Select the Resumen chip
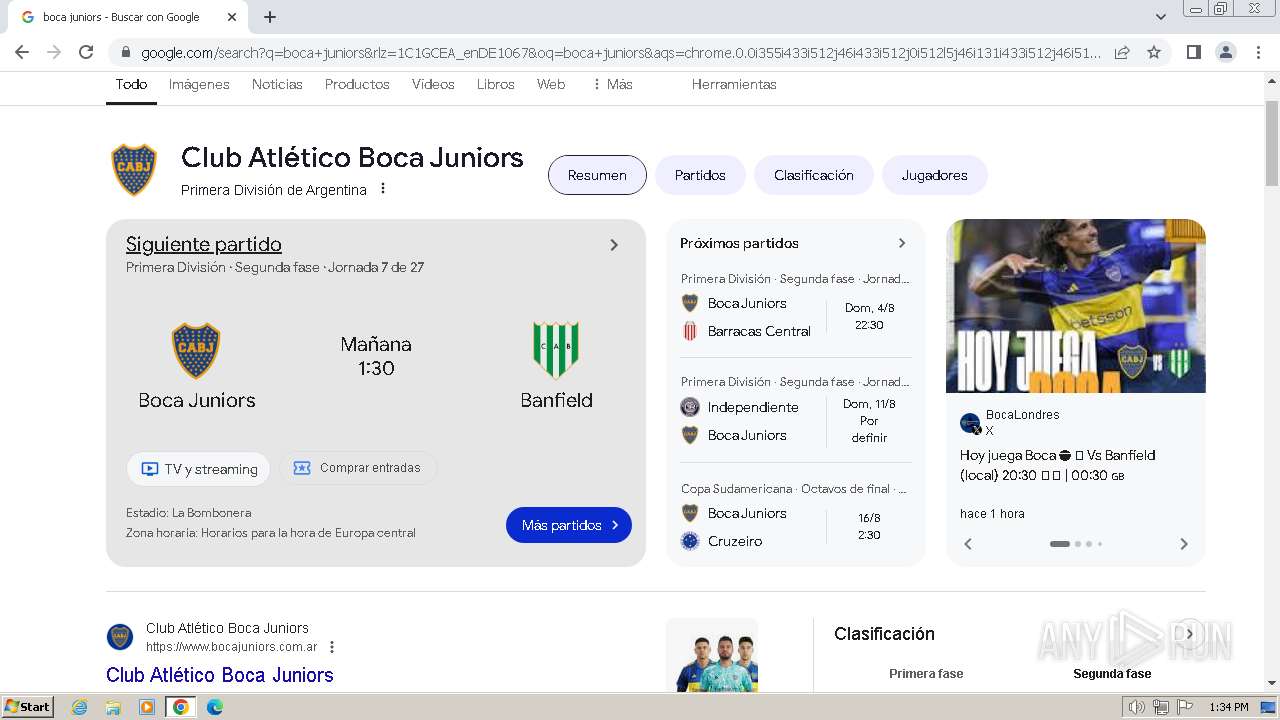Viewport: 1280px width, 720px height. click(x=597, y=175)
